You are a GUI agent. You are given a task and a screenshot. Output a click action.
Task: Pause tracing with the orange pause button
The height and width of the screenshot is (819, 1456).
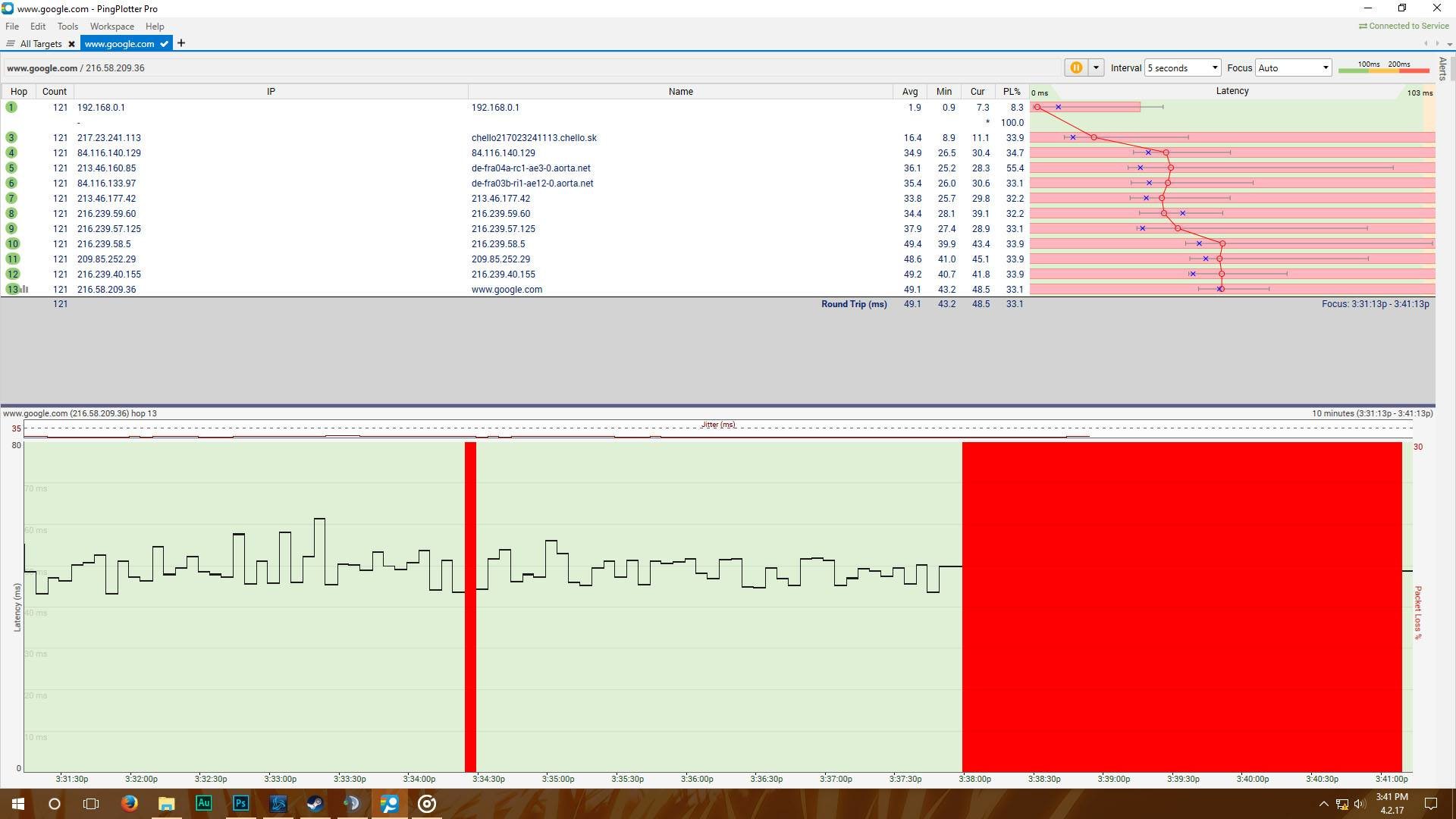1075,67
